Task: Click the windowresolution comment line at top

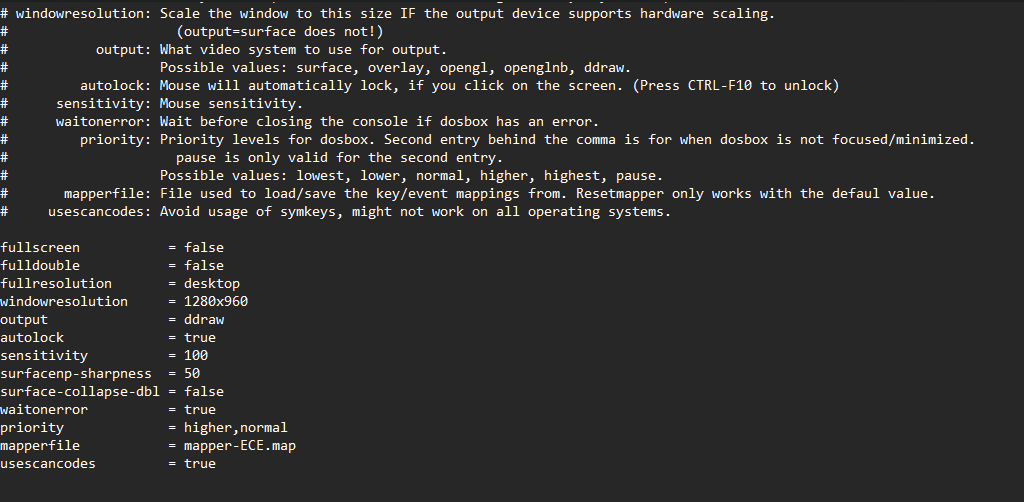Action: pyautogui.click(x=388, y=14)
